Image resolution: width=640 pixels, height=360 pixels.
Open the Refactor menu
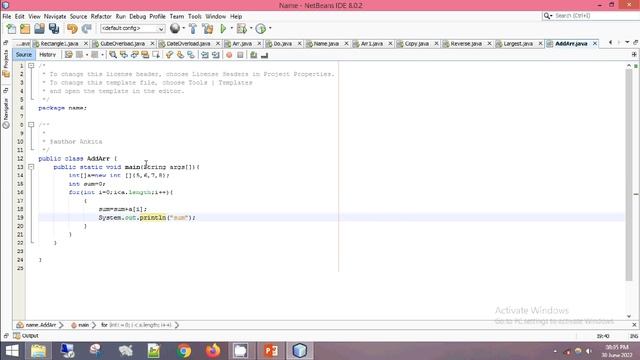coord(101,16)
